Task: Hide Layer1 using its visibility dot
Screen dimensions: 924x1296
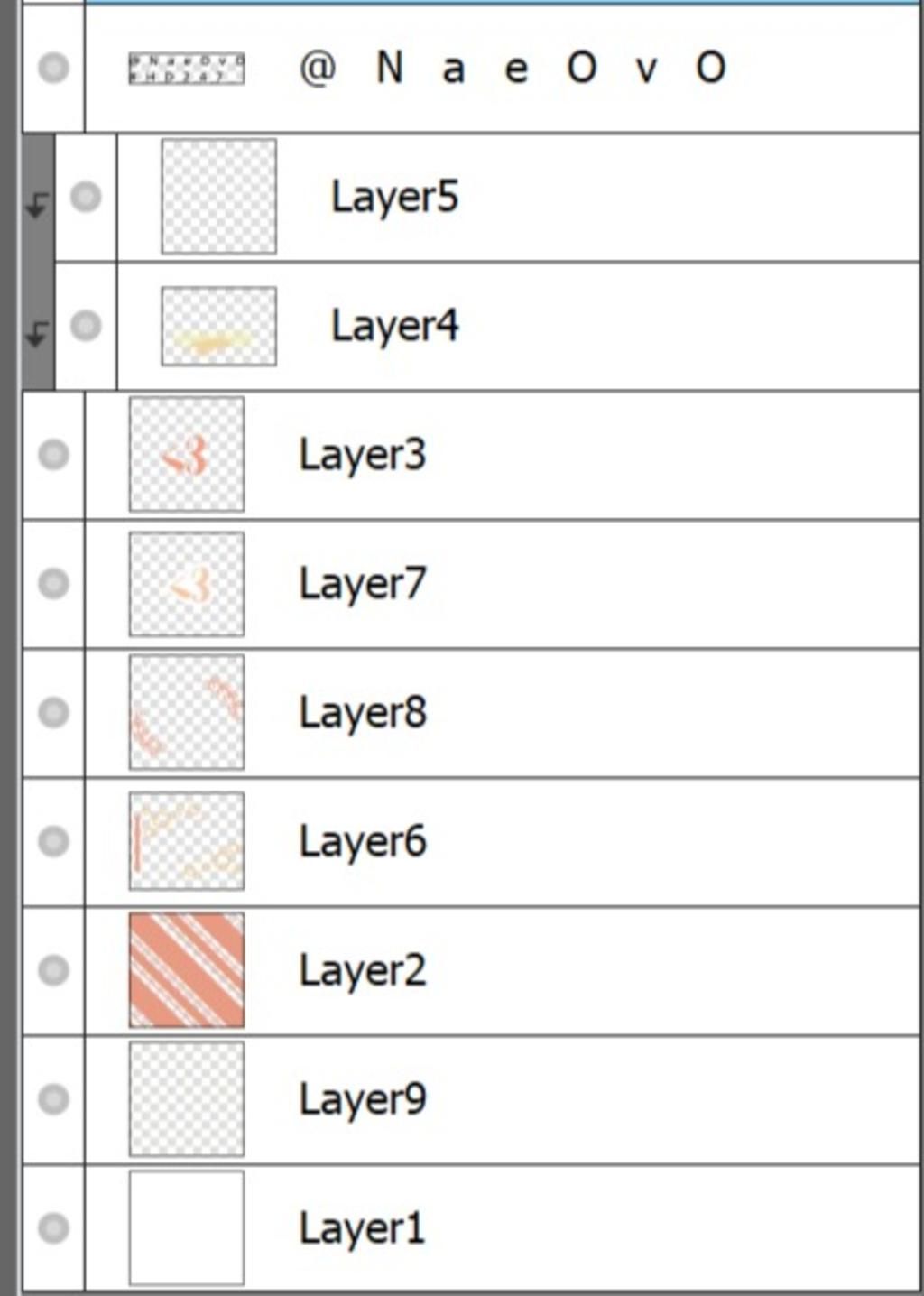Action: tap(53, 1227)
